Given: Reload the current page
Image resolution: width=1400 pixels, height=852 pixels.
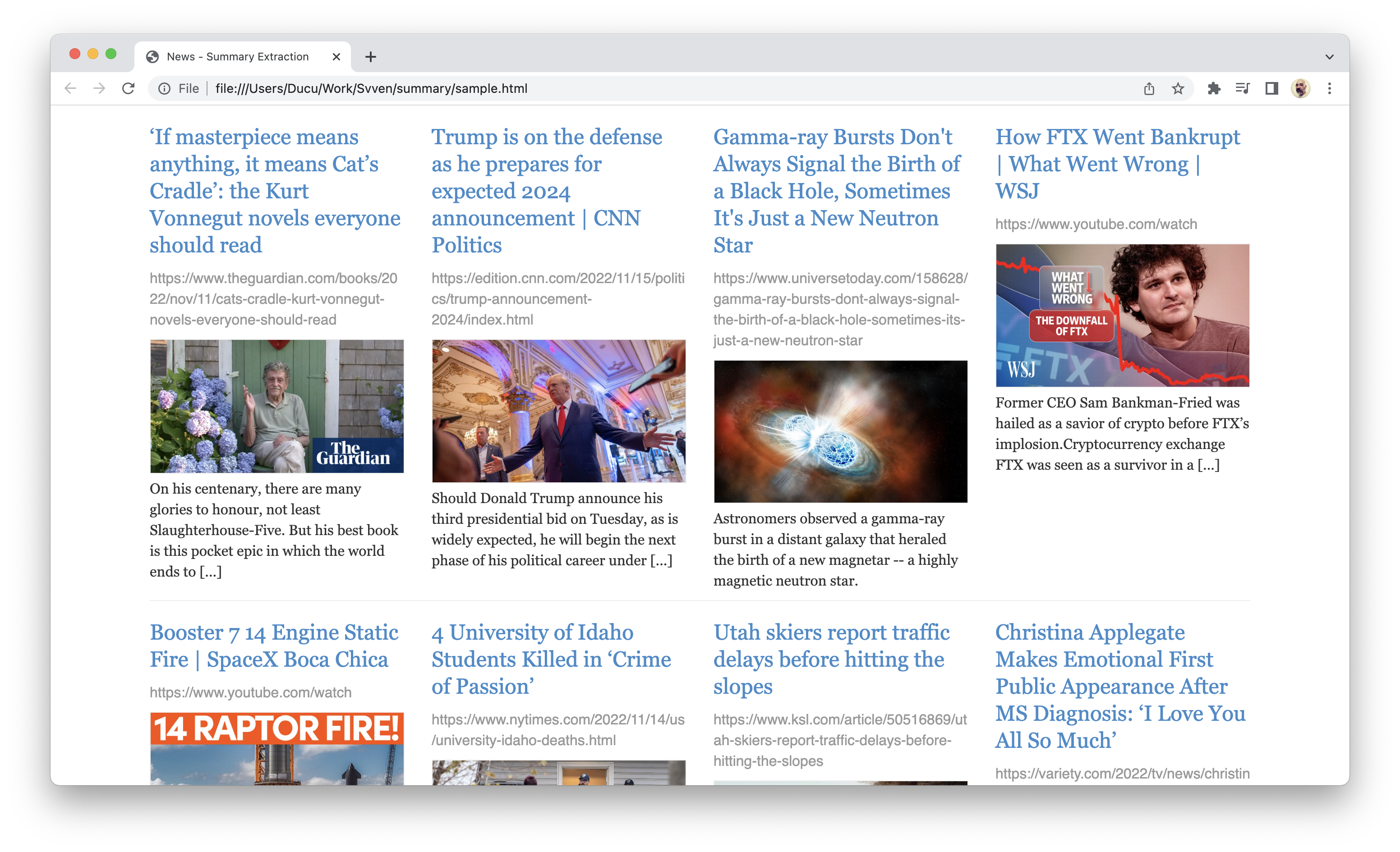Looking at the screenshot, I should tap(129, 89).
